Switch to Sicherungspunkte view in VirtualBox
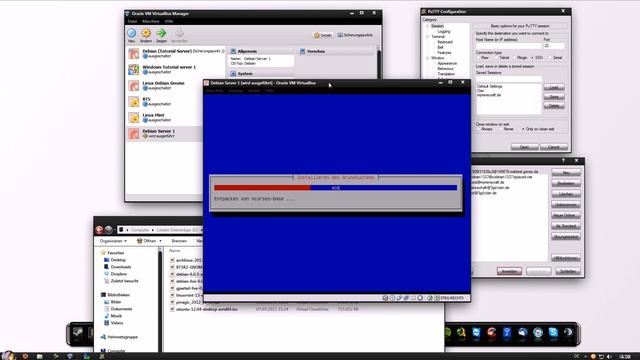Image resolution: width=640 pixels, height=360 pixels. click(x=355, y=35)
